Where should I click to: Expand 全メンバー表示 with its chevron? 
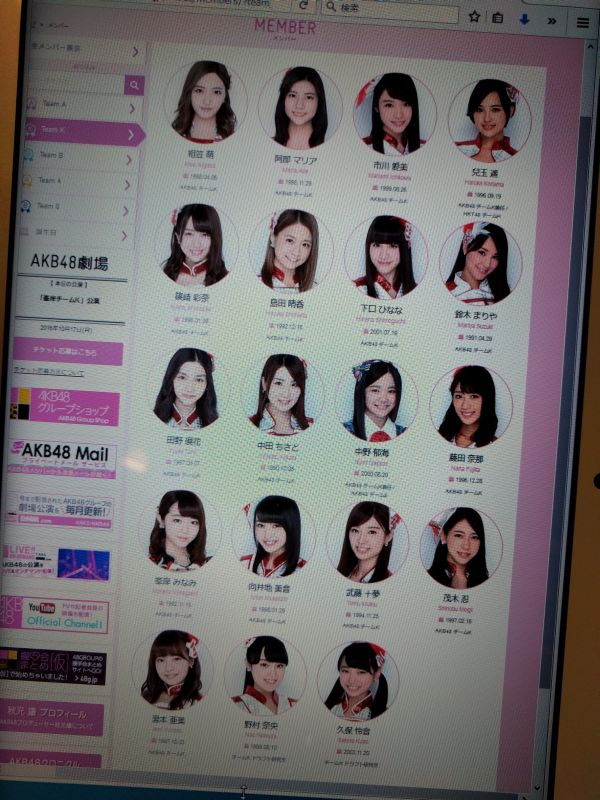click(136, 52)
